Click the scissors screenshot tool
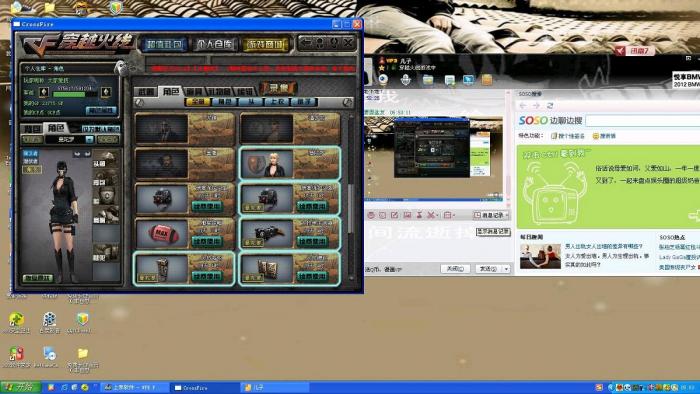This screenshot has height=394, width=700. [431, 215]
